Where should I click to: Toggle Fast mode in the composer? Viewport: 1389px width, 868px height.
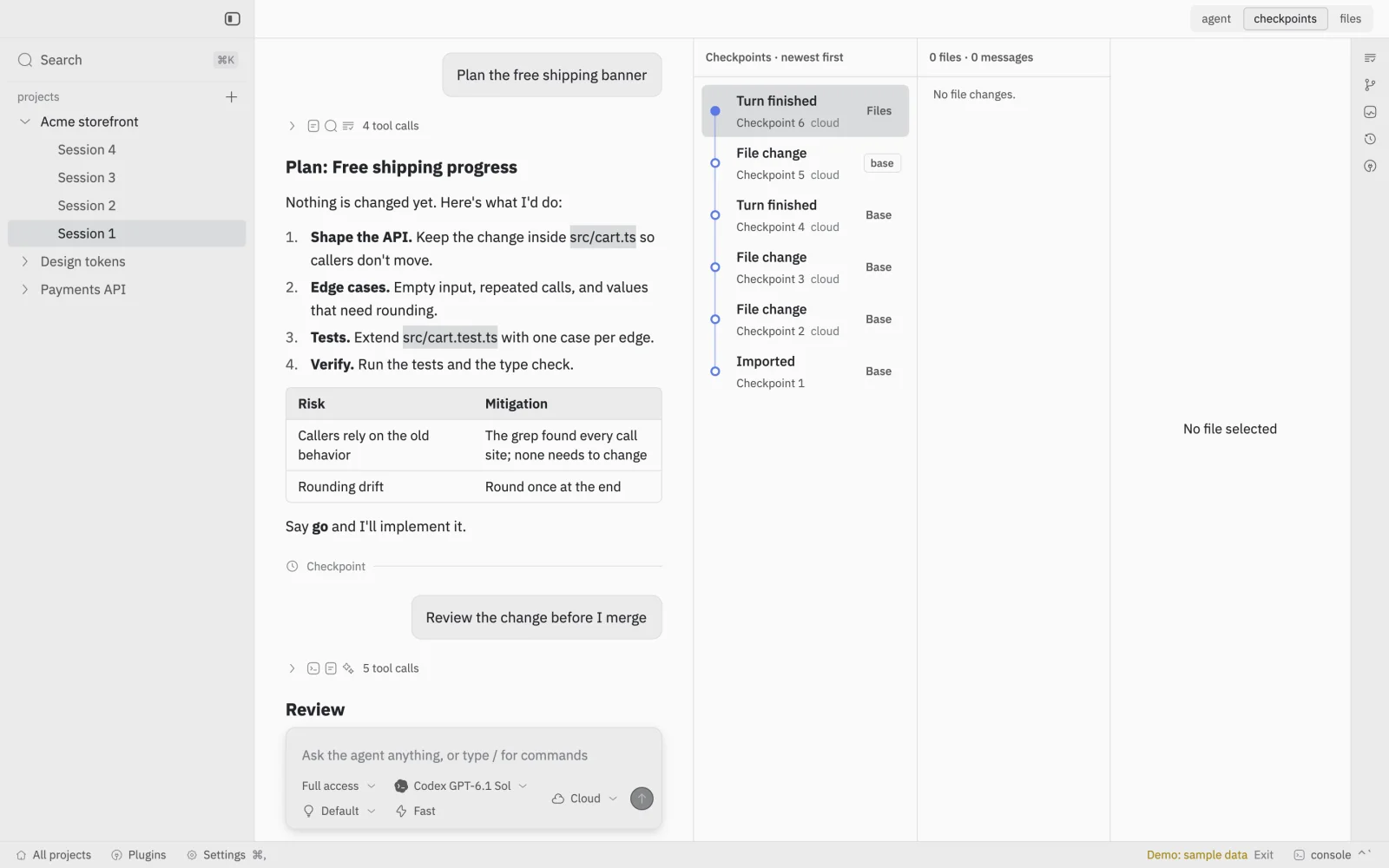(x=416, y=811)
